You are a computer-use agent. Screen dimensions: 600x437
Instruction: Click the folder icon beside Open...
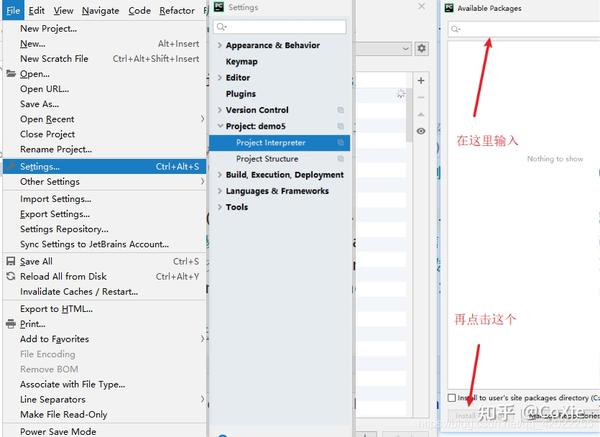[x=11, y=73]
